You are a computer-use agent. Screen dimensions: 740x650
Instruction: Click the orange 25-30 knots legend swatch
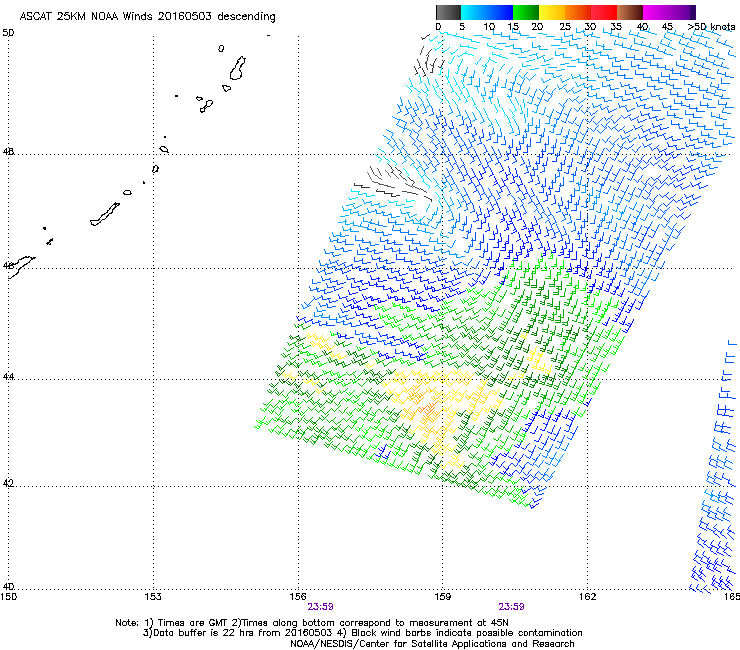(578, 12)
